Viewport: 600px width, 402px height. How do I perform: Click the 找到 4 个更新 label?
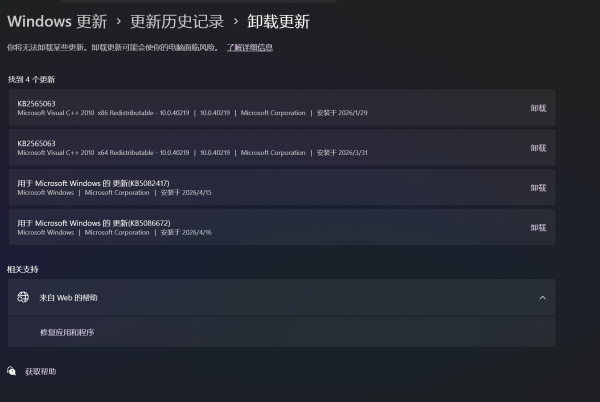tap(31, 80)
